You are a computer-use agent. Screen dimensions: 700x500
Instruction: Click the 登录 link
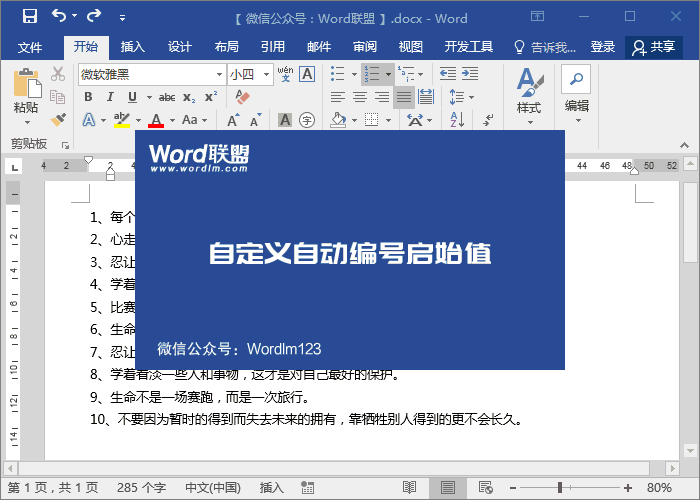coord(603,46)
